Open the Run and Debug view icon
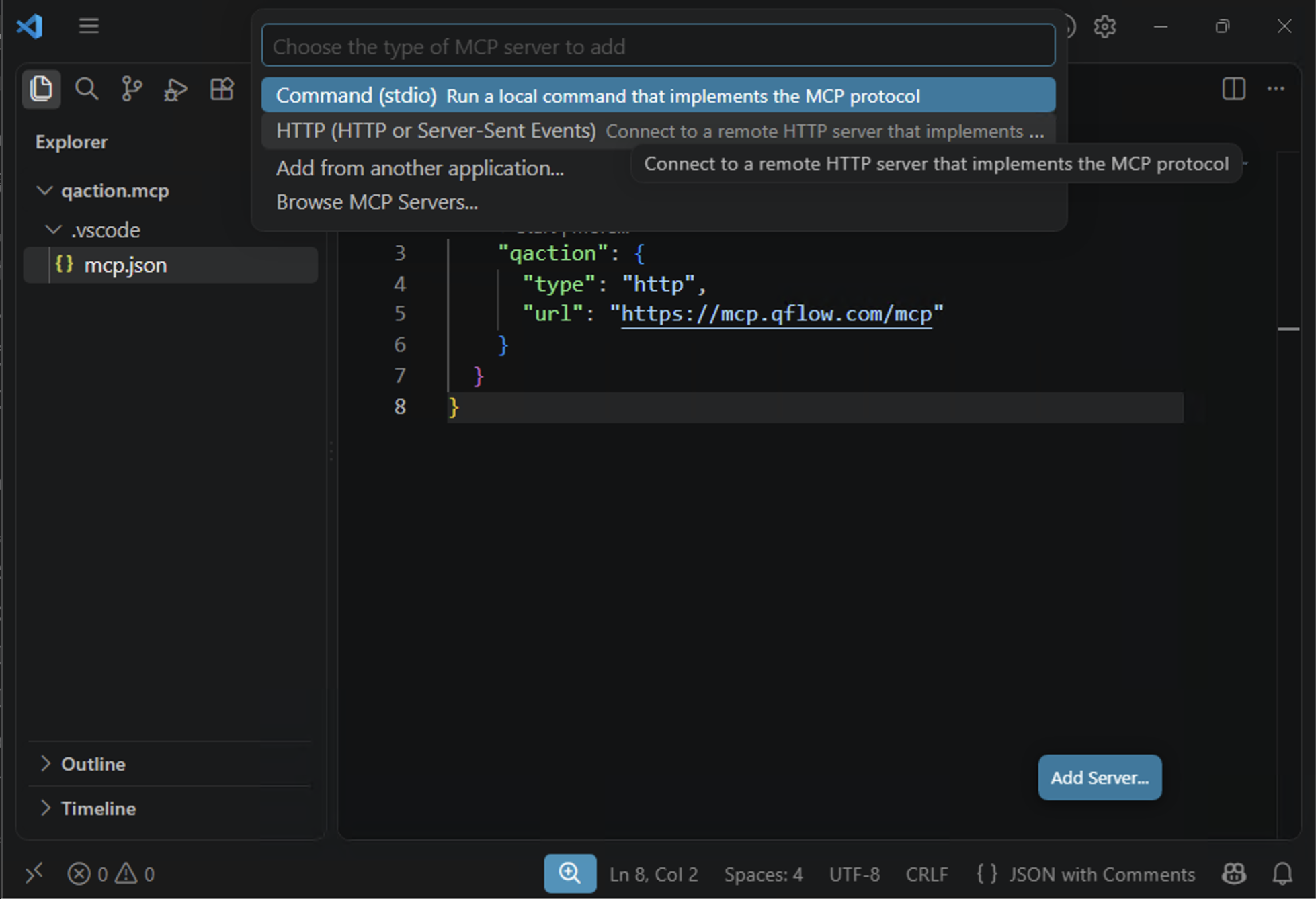Viewport: 1316px width, 899px height. point(175,89)
